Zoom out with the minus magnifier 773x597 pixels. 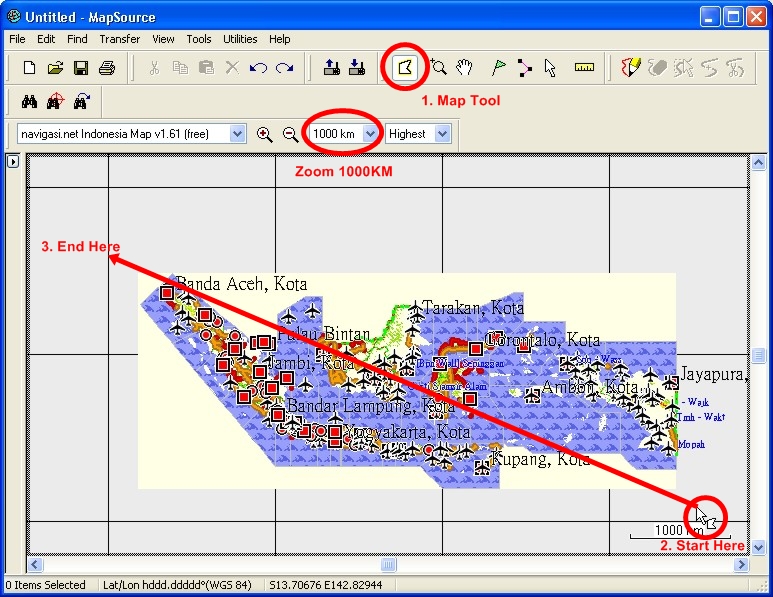[290, 134]
